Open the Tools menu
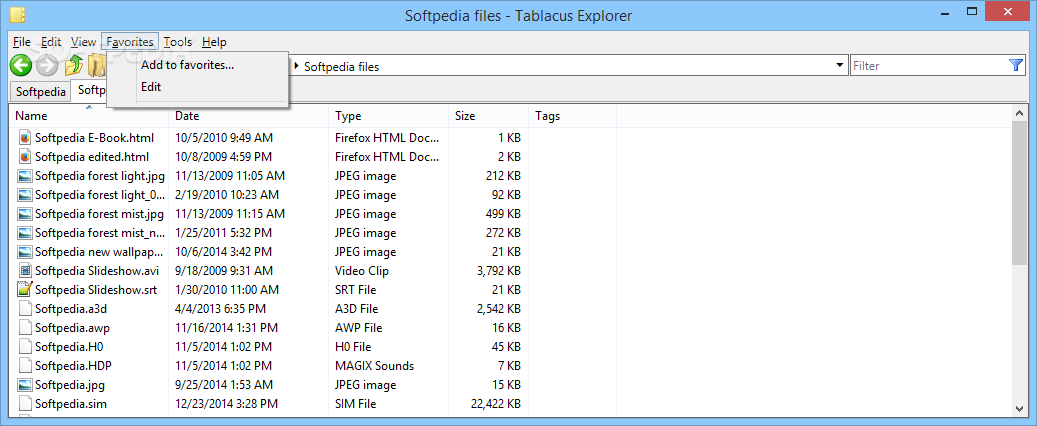1037x426 pixels. pos(178,42)
